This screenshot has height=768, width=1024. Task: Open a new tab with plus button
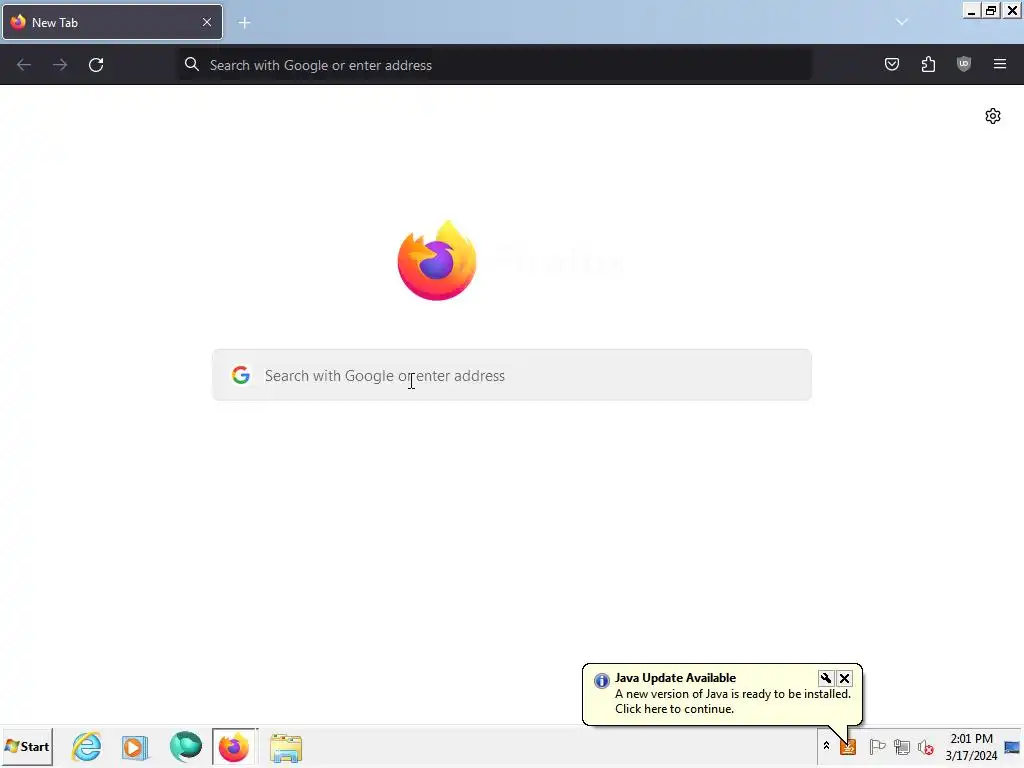(x=244, y=23)
